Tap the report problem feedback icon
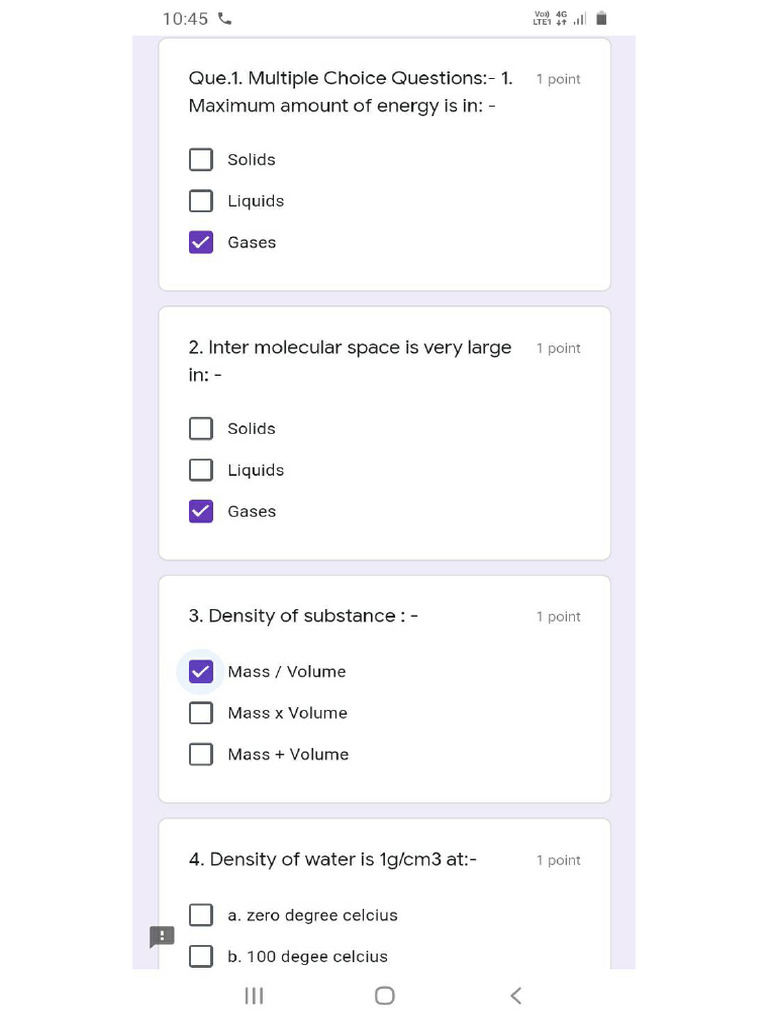Viewport: 768px width, 1024px height. coord(162,937)
